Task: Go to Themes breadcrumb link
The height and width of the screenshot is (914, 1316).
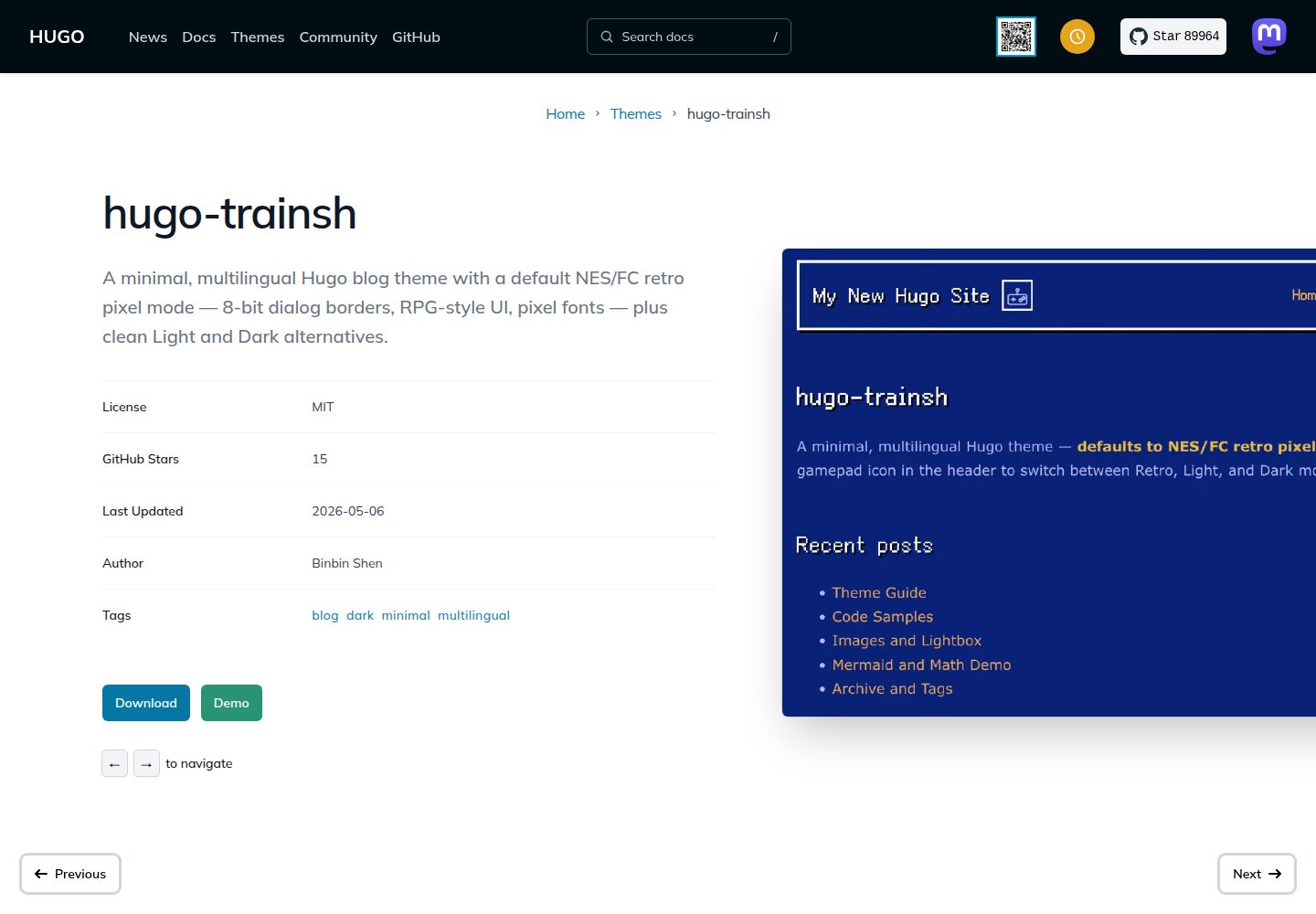Action: click(636, 113)
